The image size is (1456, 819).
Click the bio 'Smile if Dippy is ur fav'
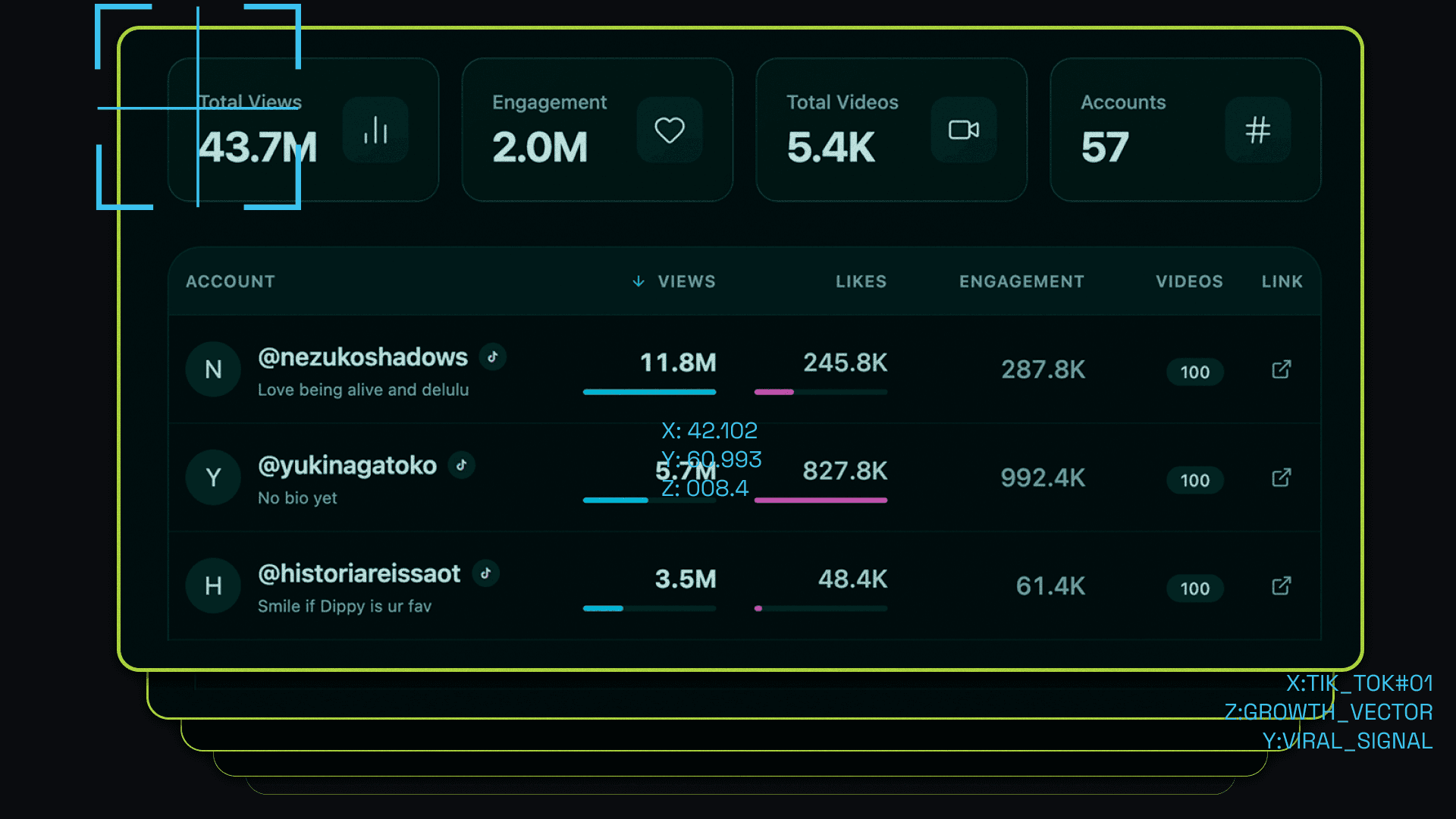(x=344, y=607)
